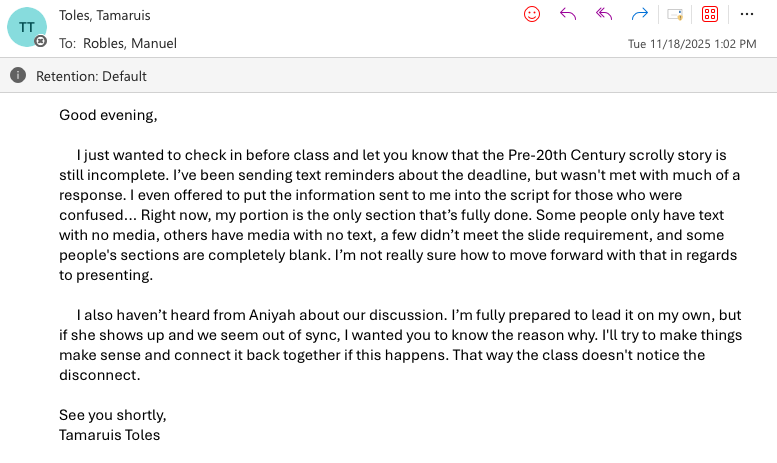Viewport: 777px width, 463px height.
Task: Reply to the sender
Action: coord(568,14)
